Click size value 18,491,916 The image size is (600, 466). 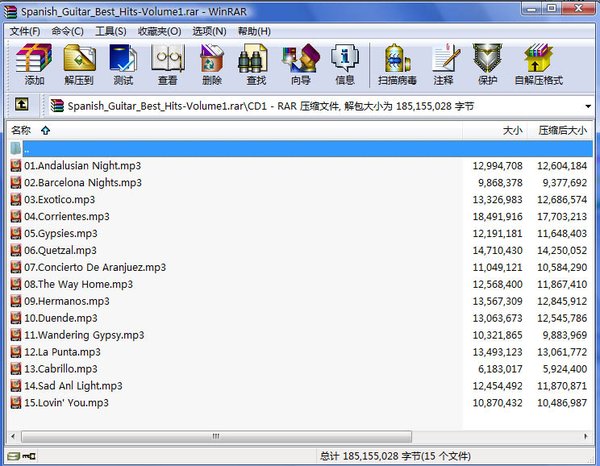(497, 217)
